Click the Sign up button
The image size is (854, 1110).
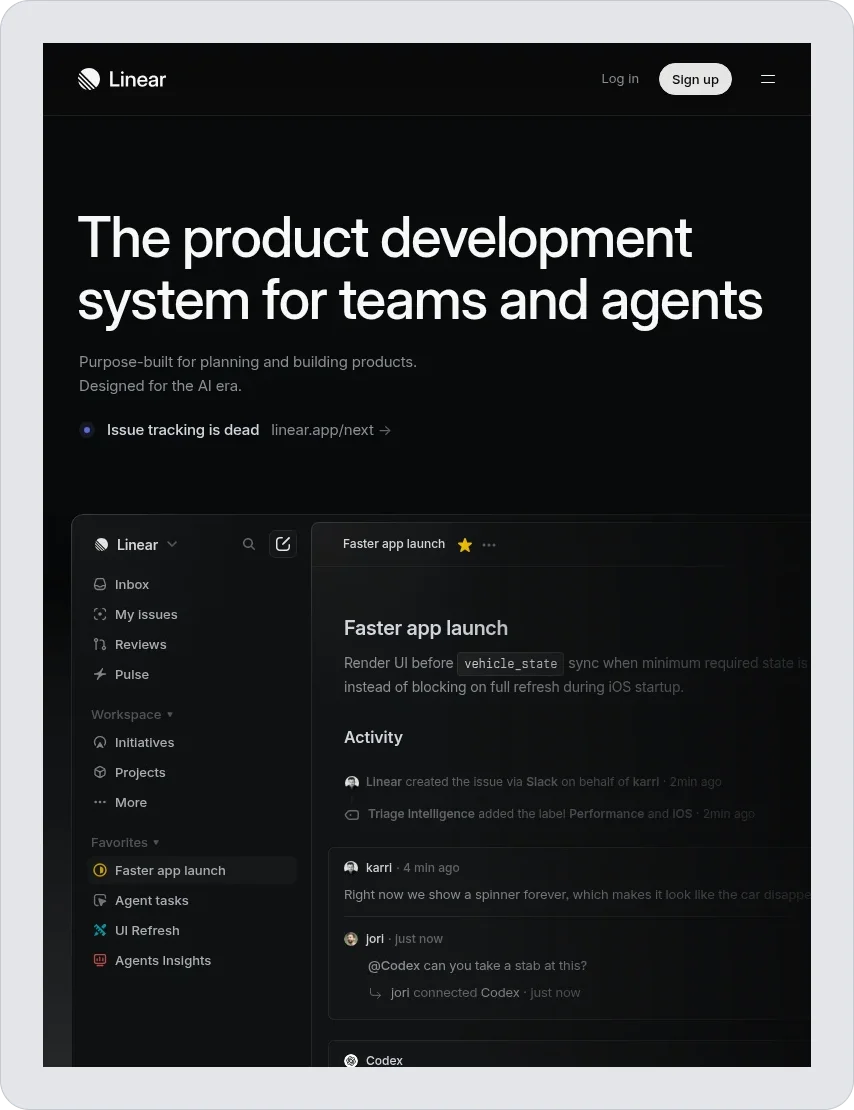pyautogui.click(x=695, y=79)
